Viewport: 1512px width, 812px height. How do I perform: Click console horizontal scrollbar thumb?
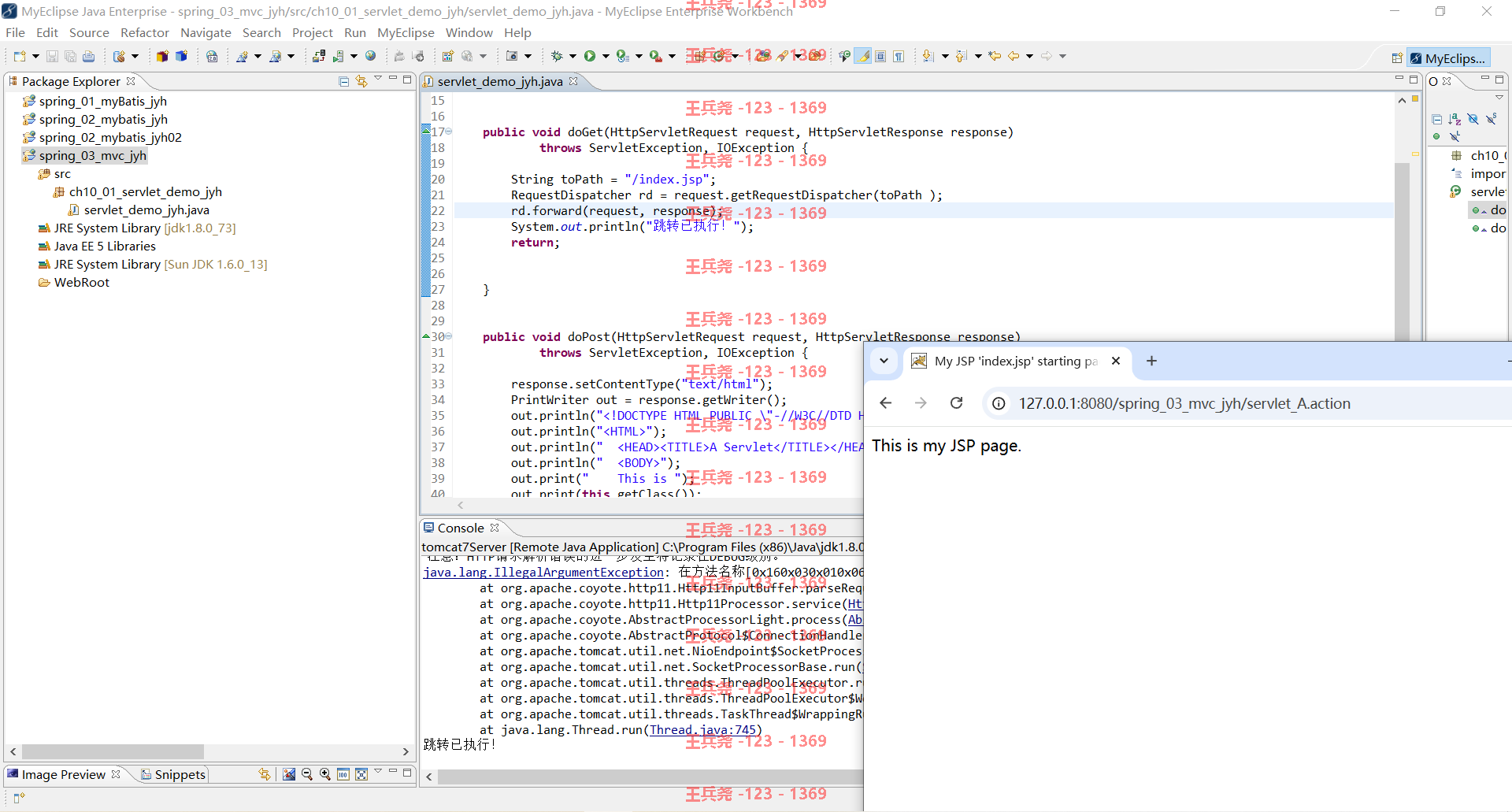click(650, 777)
